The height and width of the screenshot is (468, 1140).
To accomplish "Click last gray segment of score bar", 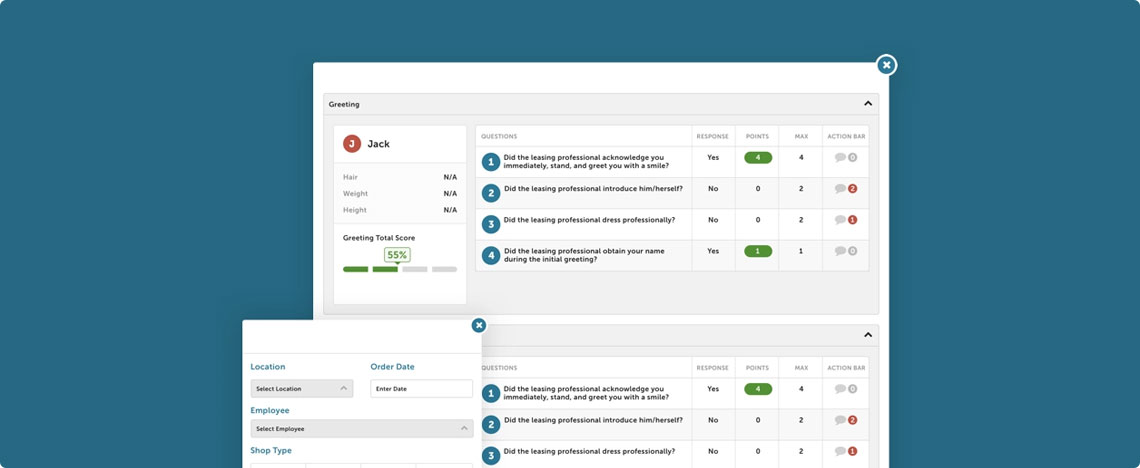I will [x=444, y=270].
